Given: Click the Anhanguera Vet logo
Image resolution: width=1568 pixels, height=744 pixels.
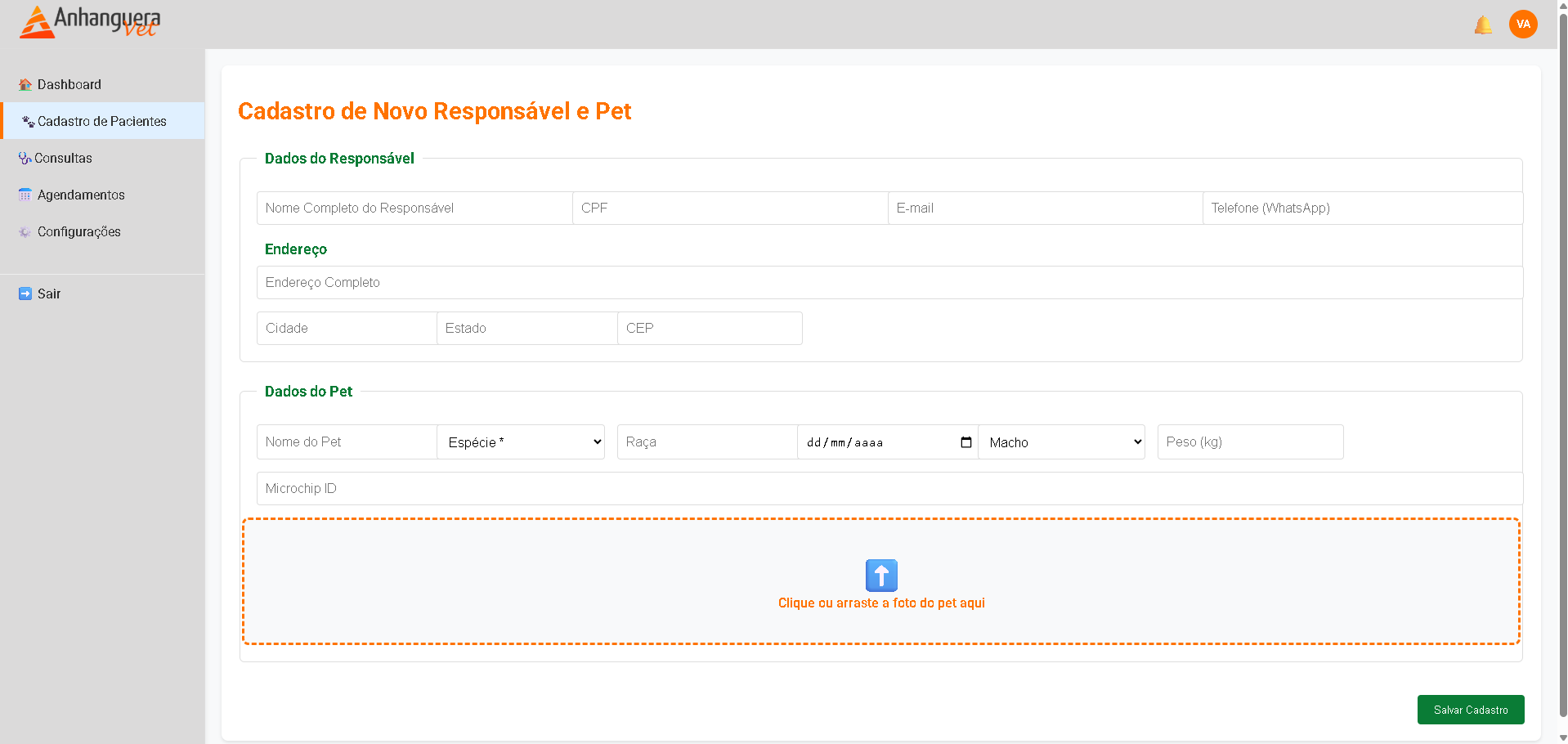Looking at the screenshot, I should click(90, 23).
